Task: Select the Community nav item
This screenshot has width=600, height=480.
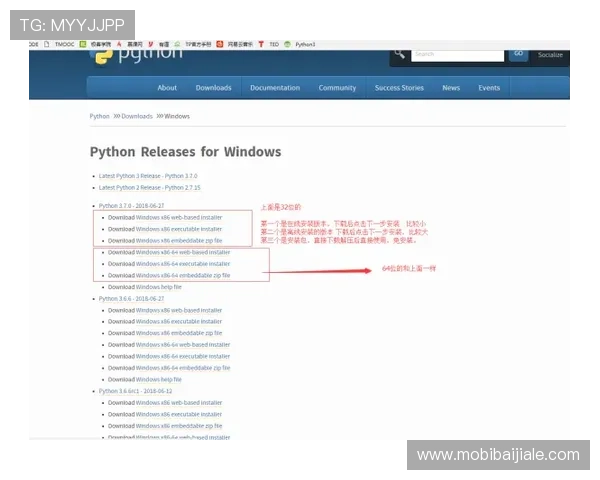Action: click(337, 88)
